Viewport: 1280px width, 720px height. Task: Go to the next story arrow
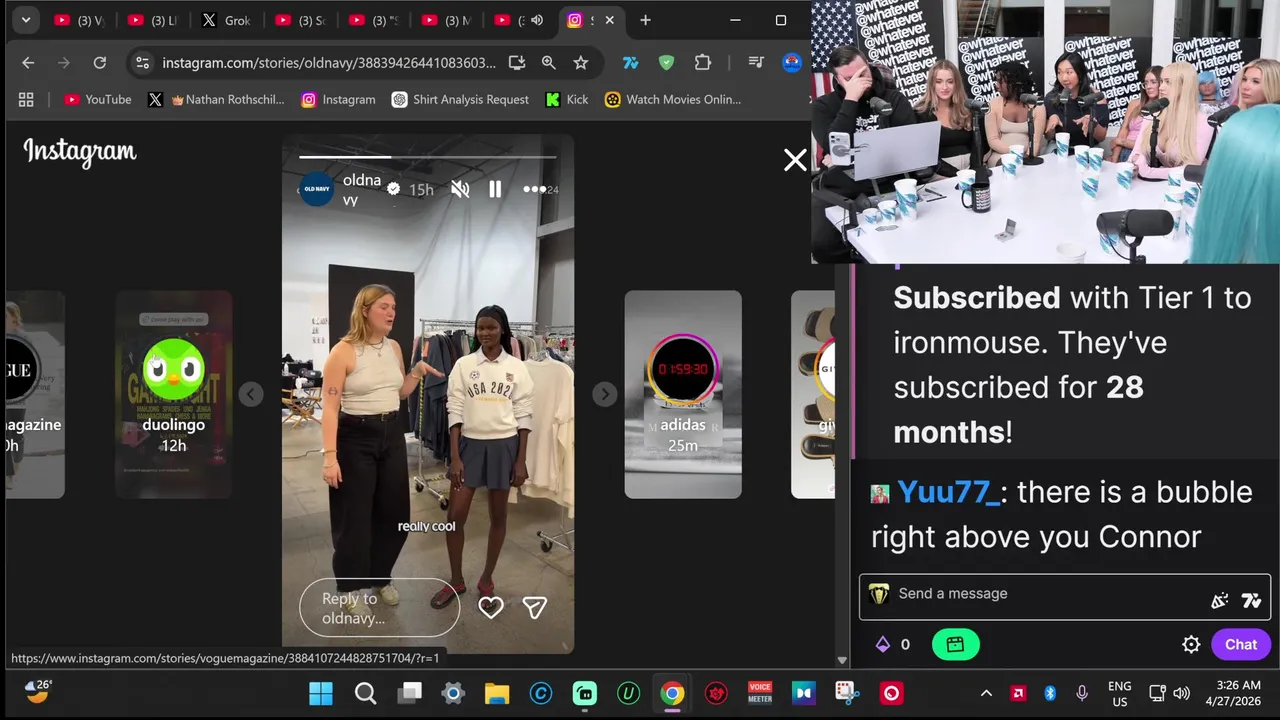[604, 394]
